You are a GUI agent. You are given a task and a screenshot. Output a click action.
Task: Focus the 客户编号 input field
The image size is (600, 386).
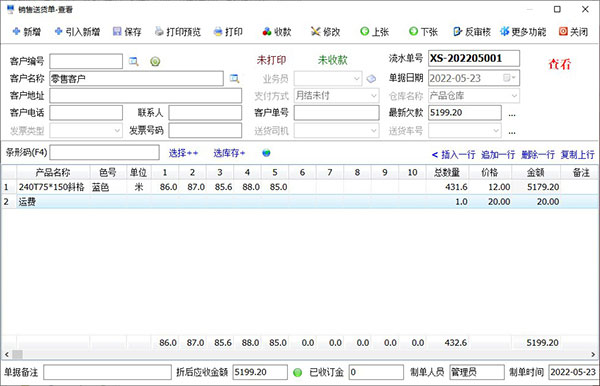tap(86, 61)
